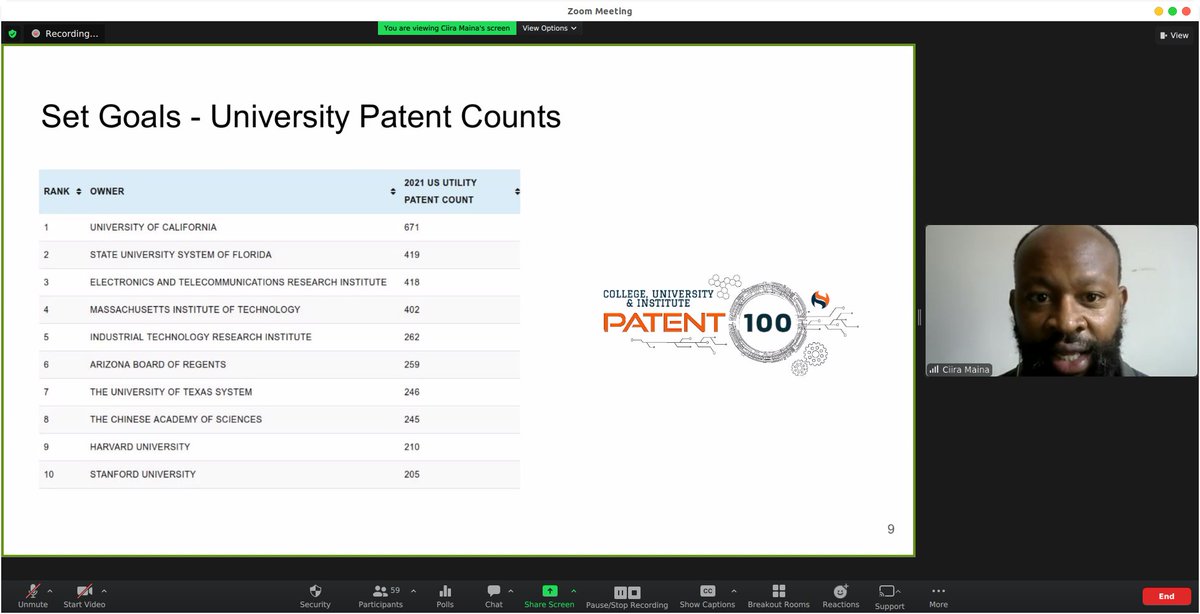Expand the chevron next to Participants
This screenshot has height=614, width=1200.
(413, 590)
